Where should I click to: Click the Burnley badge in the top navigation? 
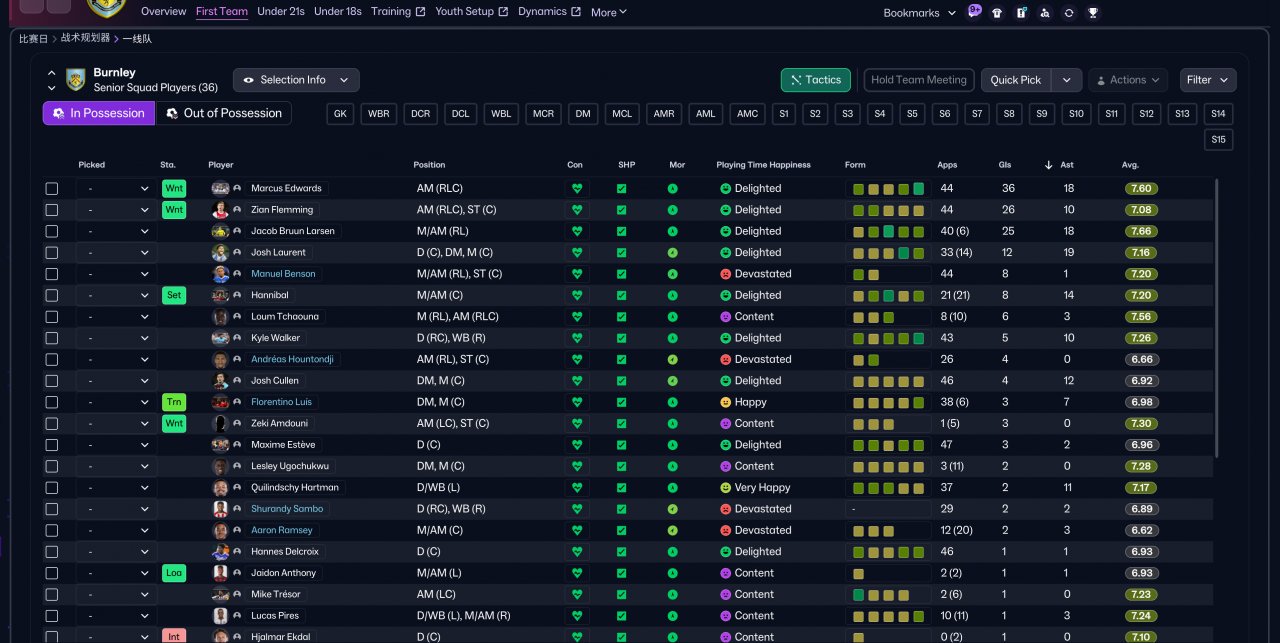pos(106,9)
